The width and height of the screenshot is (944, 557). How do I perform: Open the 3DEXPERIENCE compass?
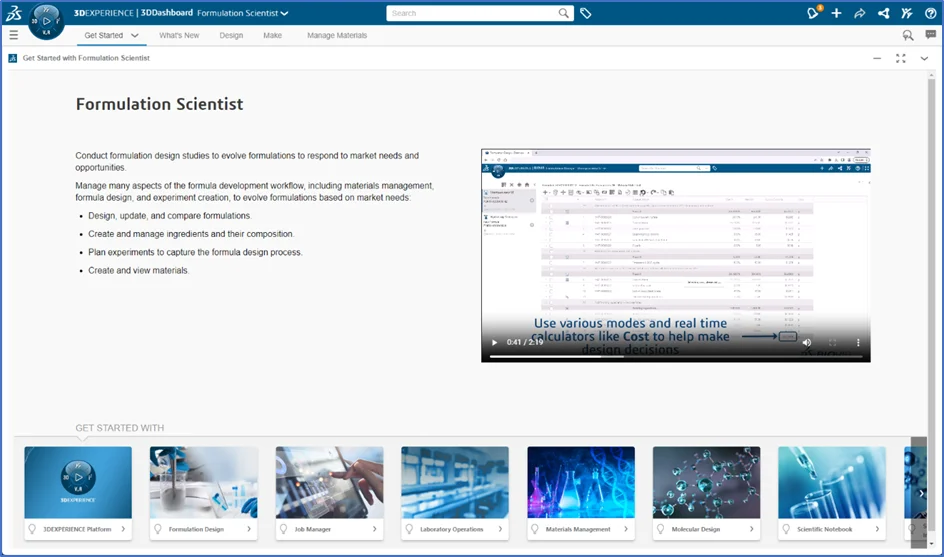[46, 19]
